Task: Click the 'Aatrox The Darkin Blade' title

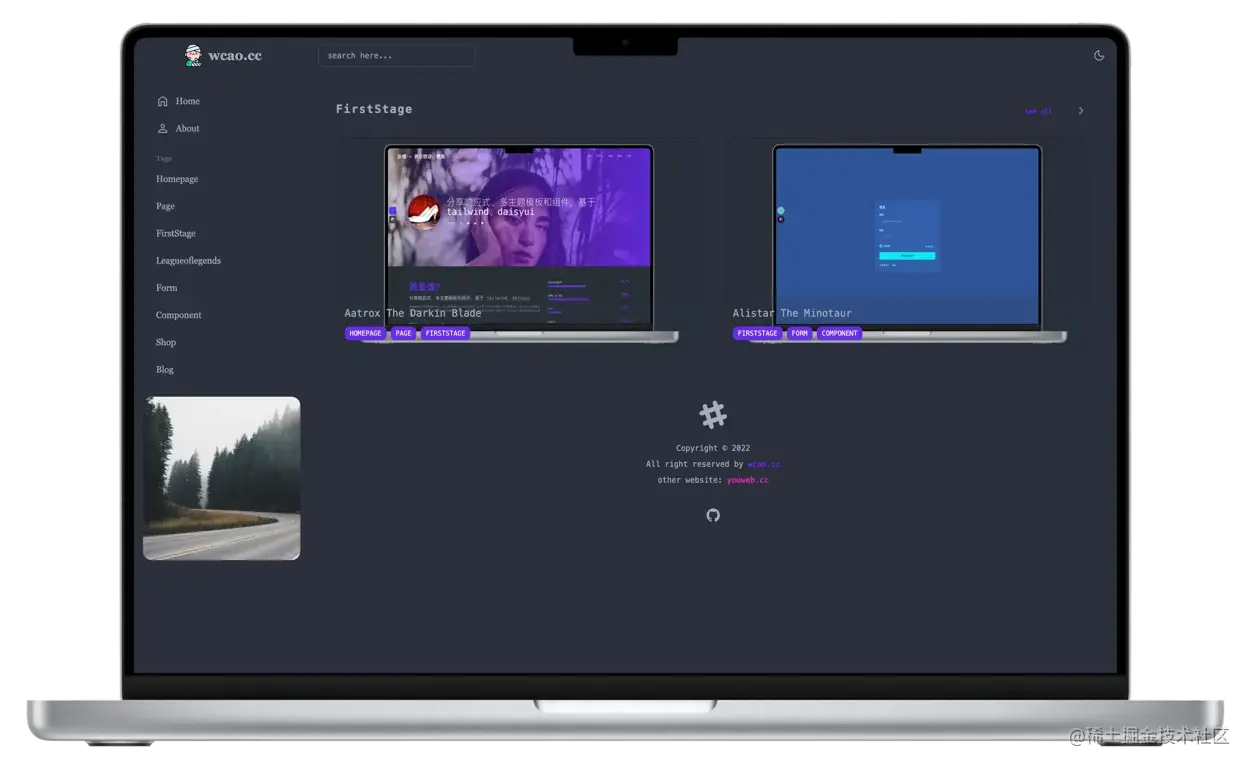Action: [x=413, y=313]
